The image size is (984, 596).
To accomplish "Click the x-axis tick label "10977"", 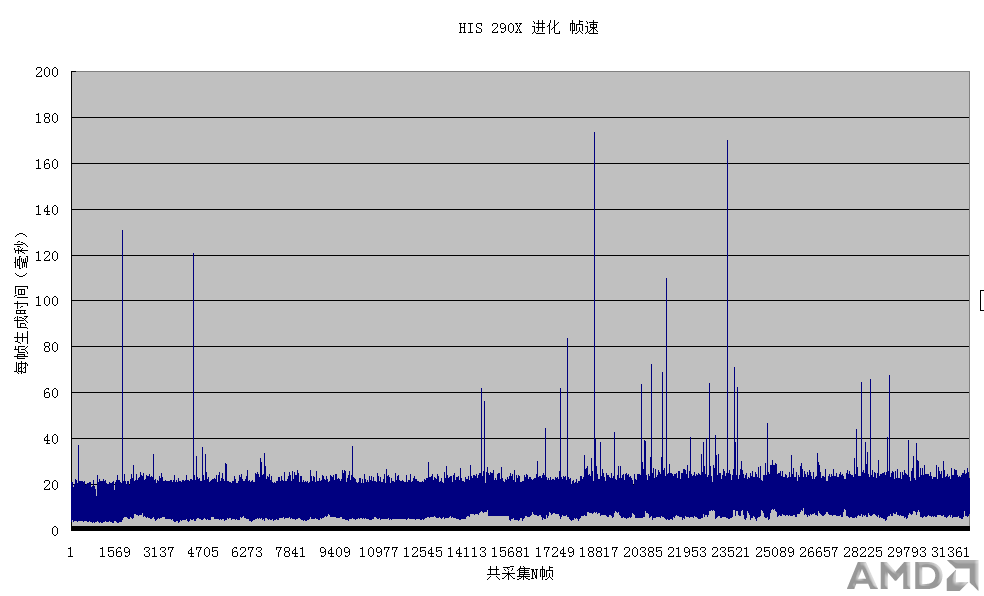I will point(378,552).
